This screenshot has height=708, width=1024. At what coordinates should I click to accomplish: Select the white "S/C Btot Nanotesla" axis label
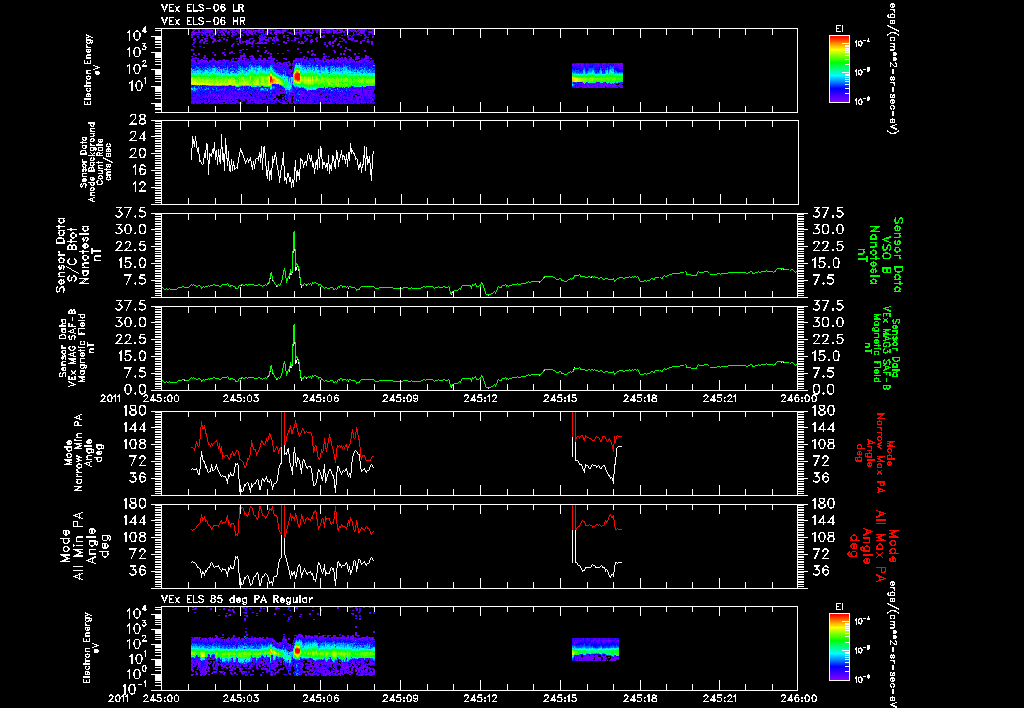click(79, 255)
